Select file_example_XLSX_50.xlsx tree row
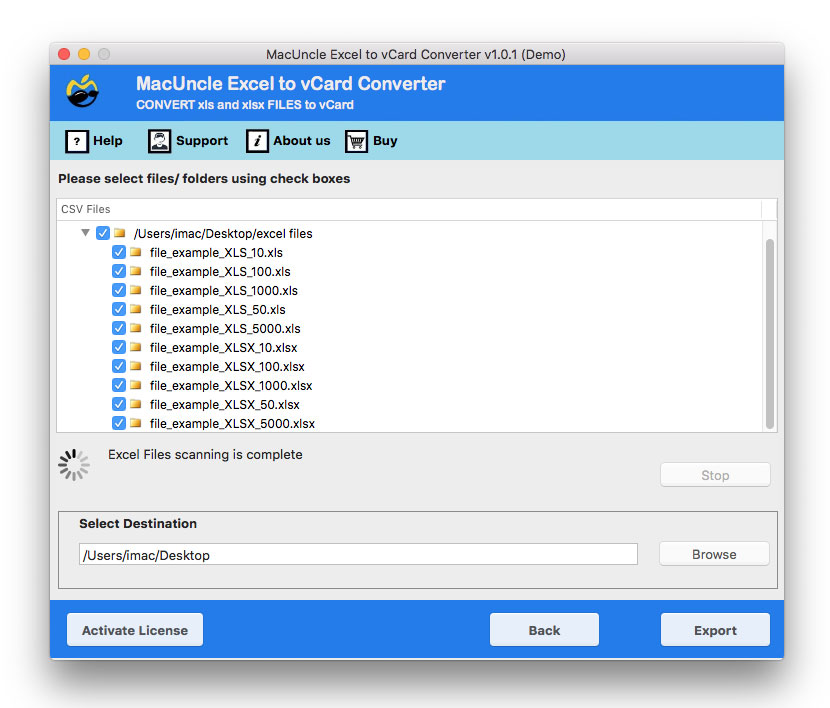 [x=224, y=404]
